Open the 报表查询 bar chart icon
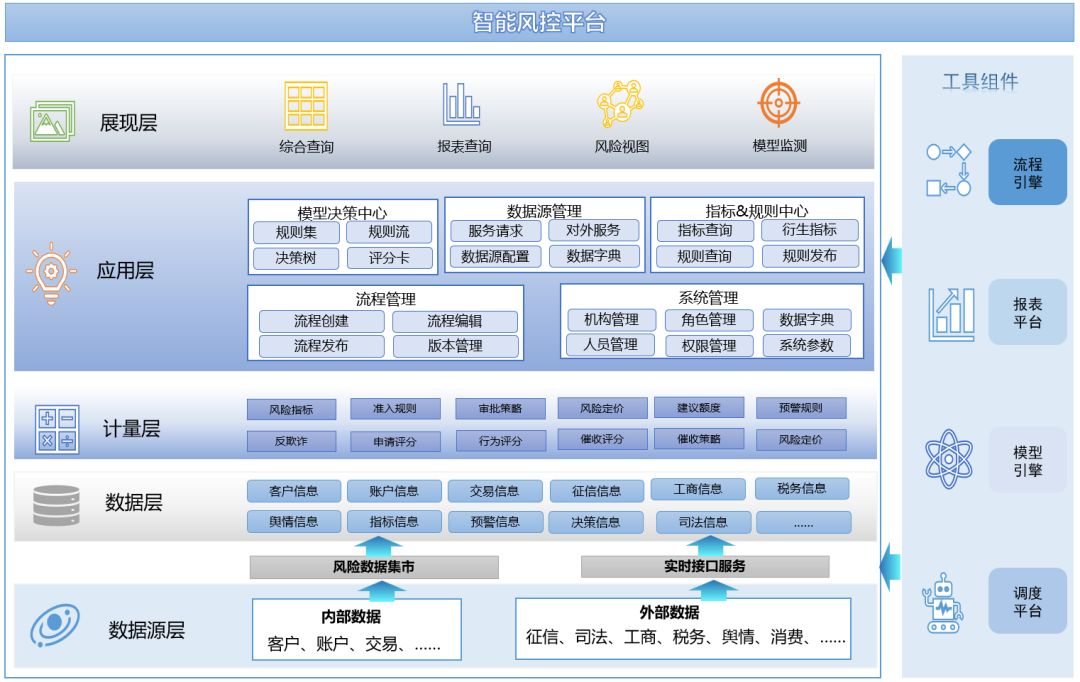 (x=463, y=105)
